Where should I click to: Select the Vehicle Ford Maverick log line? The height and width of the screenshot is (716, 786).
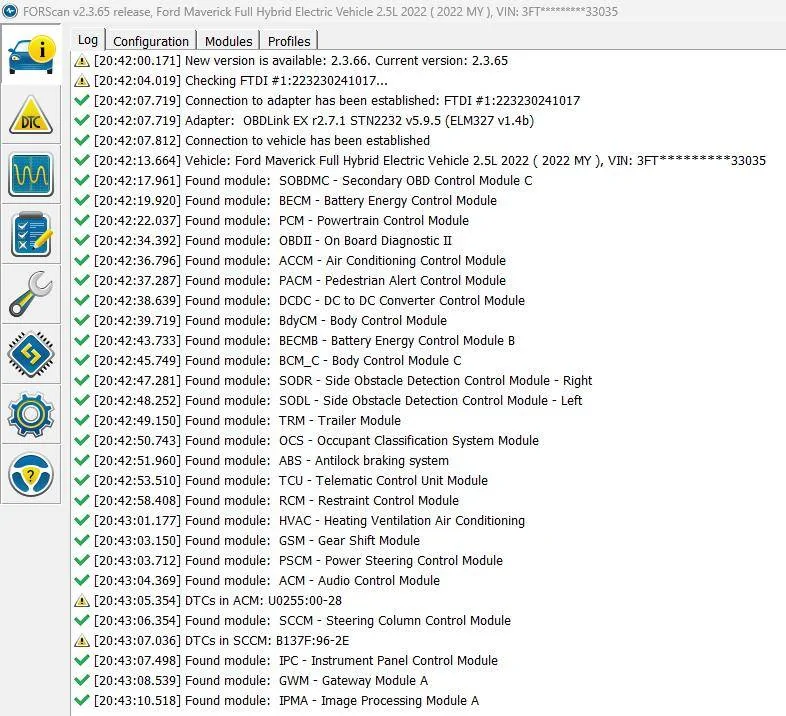[430, 160]
